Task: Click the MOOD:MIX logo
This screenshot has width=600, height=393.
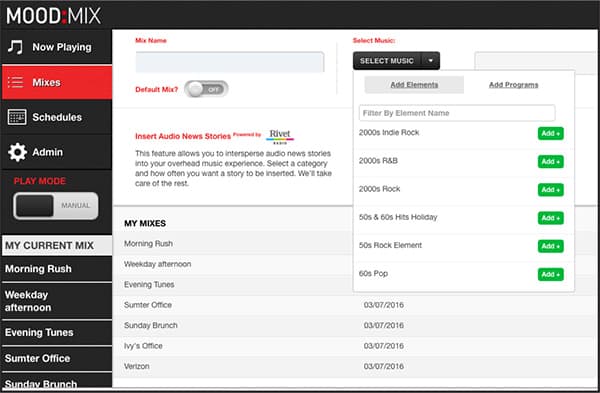Action: pos(53,16)
